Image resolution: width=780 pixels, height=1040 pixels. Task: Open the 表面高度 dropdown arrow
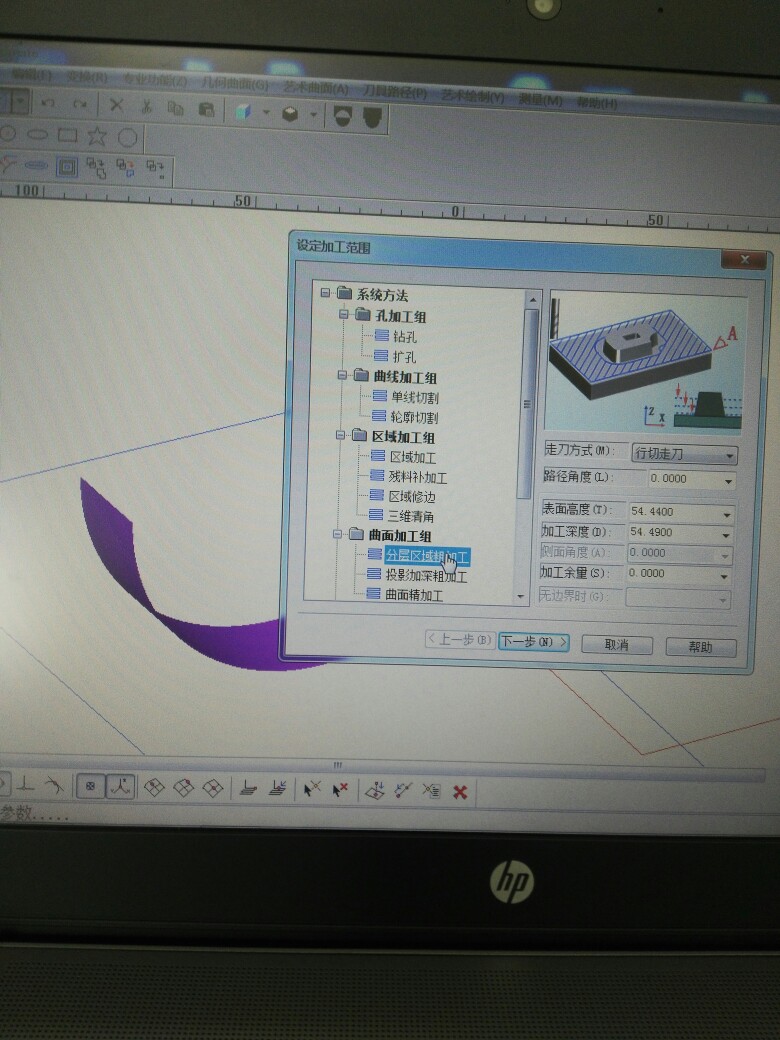727,514
